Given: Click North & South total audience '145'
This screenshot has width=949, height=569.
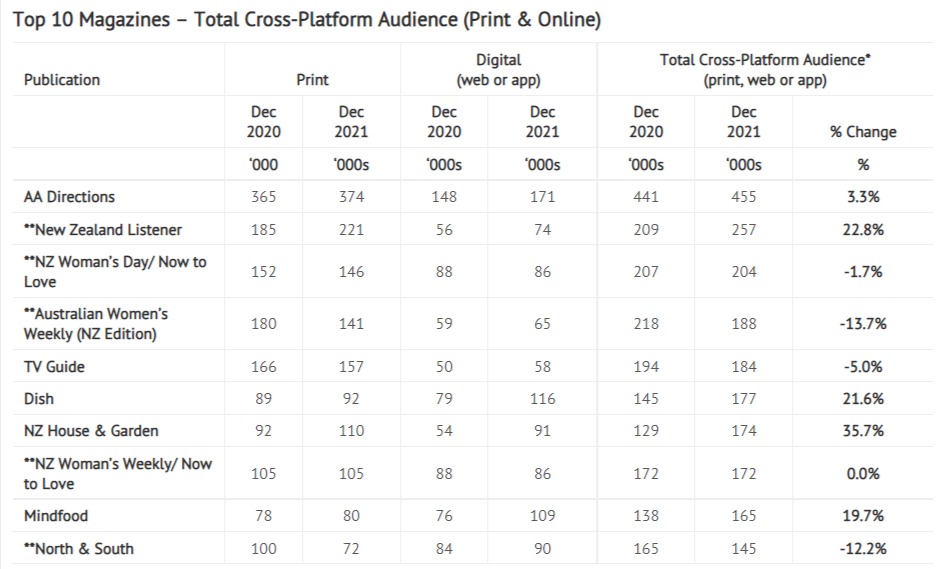Looking at the screenshot, I should (743, 549).
